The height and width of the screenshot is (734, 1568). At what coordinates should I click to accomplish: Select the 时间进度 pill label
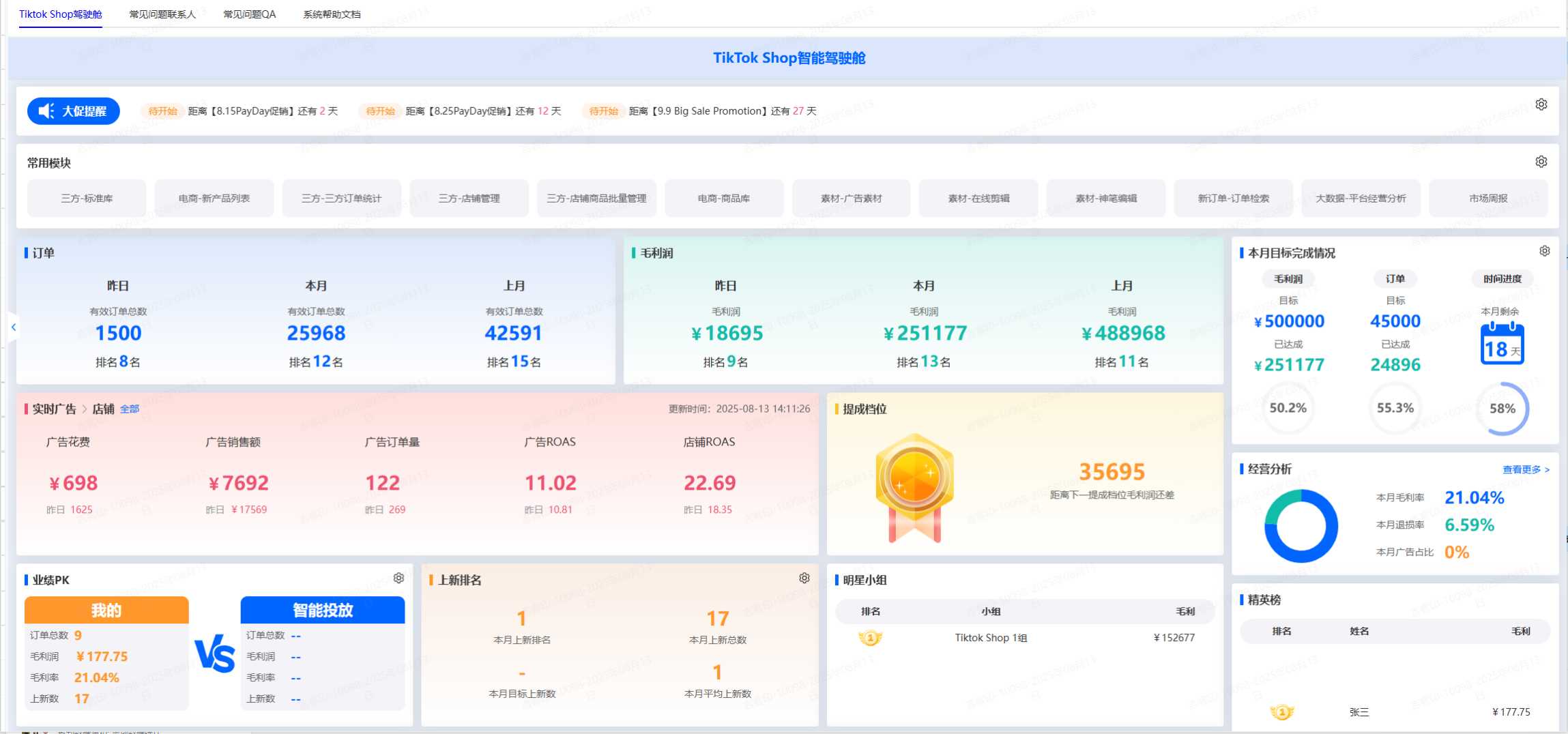[x=1502, y=279]
